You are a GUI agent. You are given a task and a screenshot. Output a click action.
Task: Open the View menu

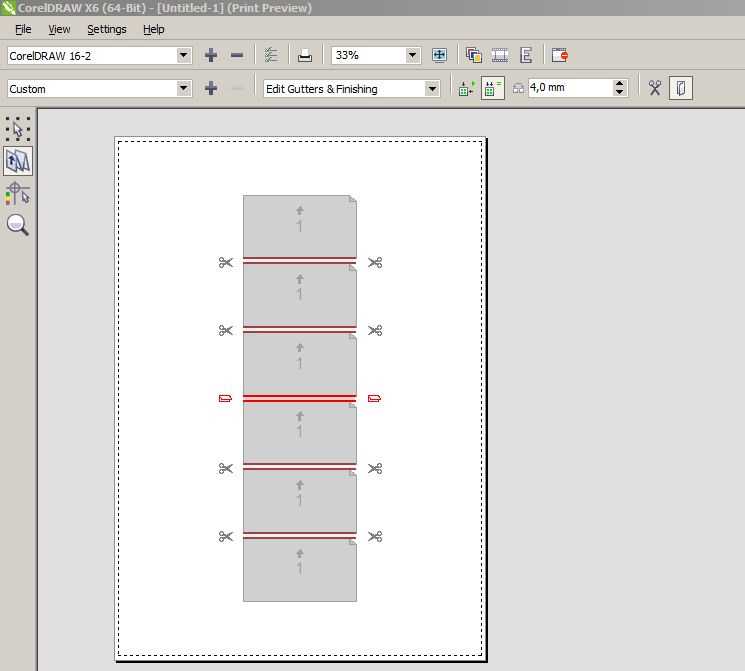(x=59, y=29)
